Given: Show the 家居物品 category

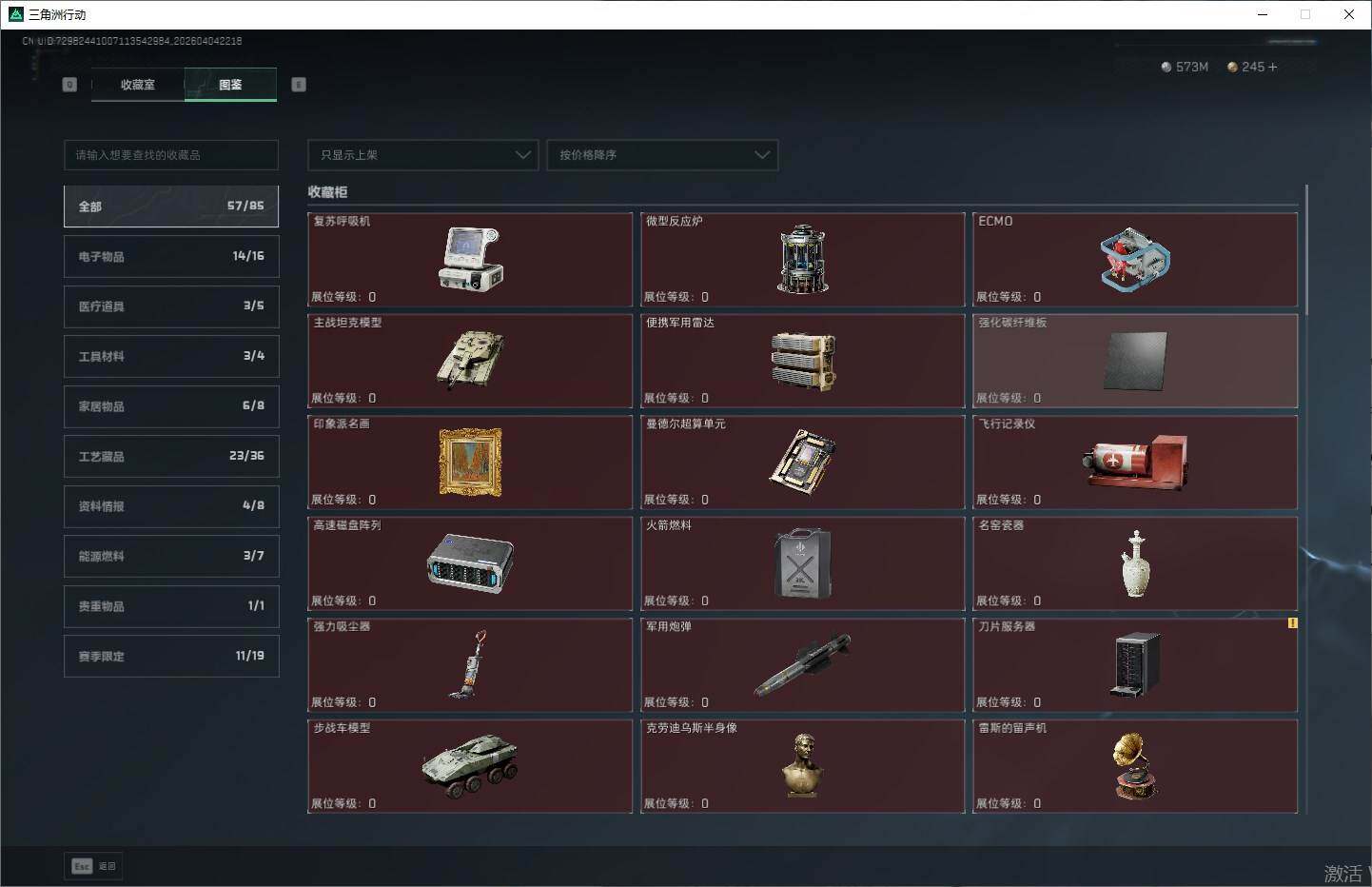Looking at the screenshot, I should click(x=171, y=406).
